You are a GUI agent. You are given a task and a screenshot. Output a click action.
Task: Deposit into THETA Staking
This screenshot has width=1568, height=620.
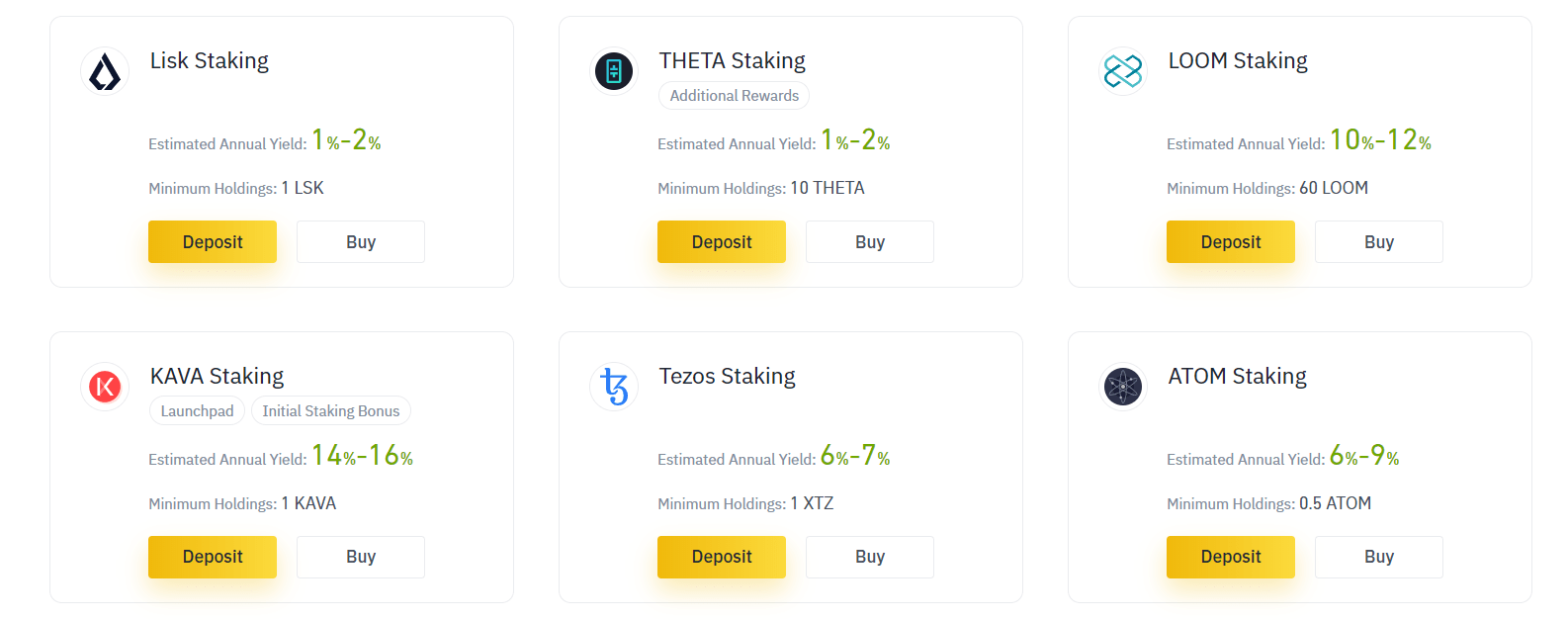[x=722, y=242]
